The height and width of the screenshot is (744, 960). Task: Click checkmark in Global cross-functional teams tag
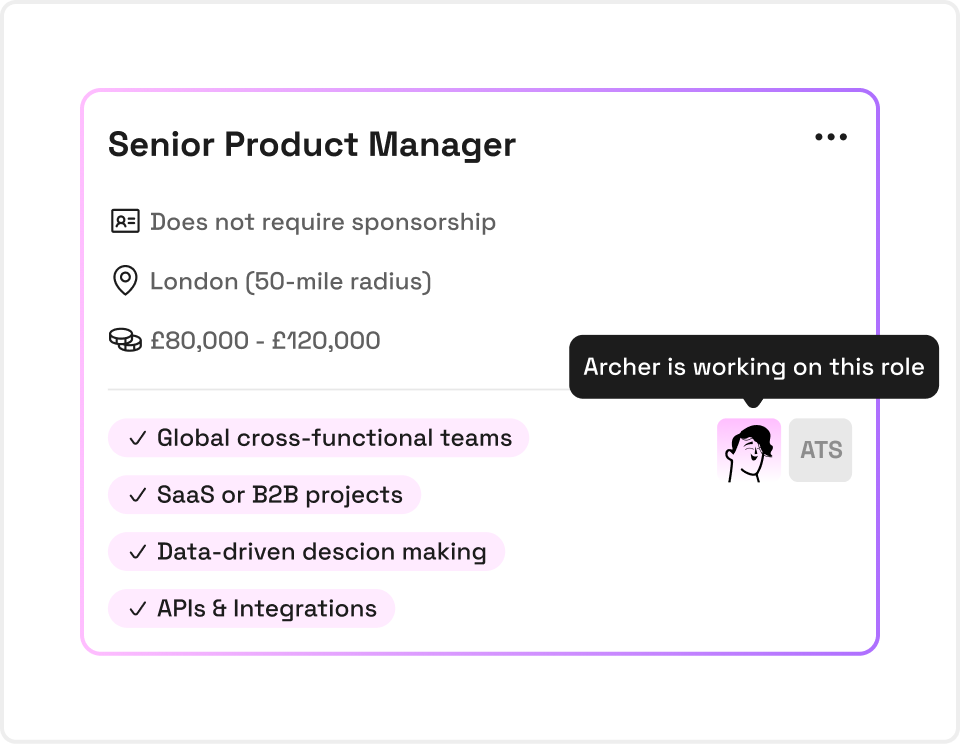click(138, 438)
